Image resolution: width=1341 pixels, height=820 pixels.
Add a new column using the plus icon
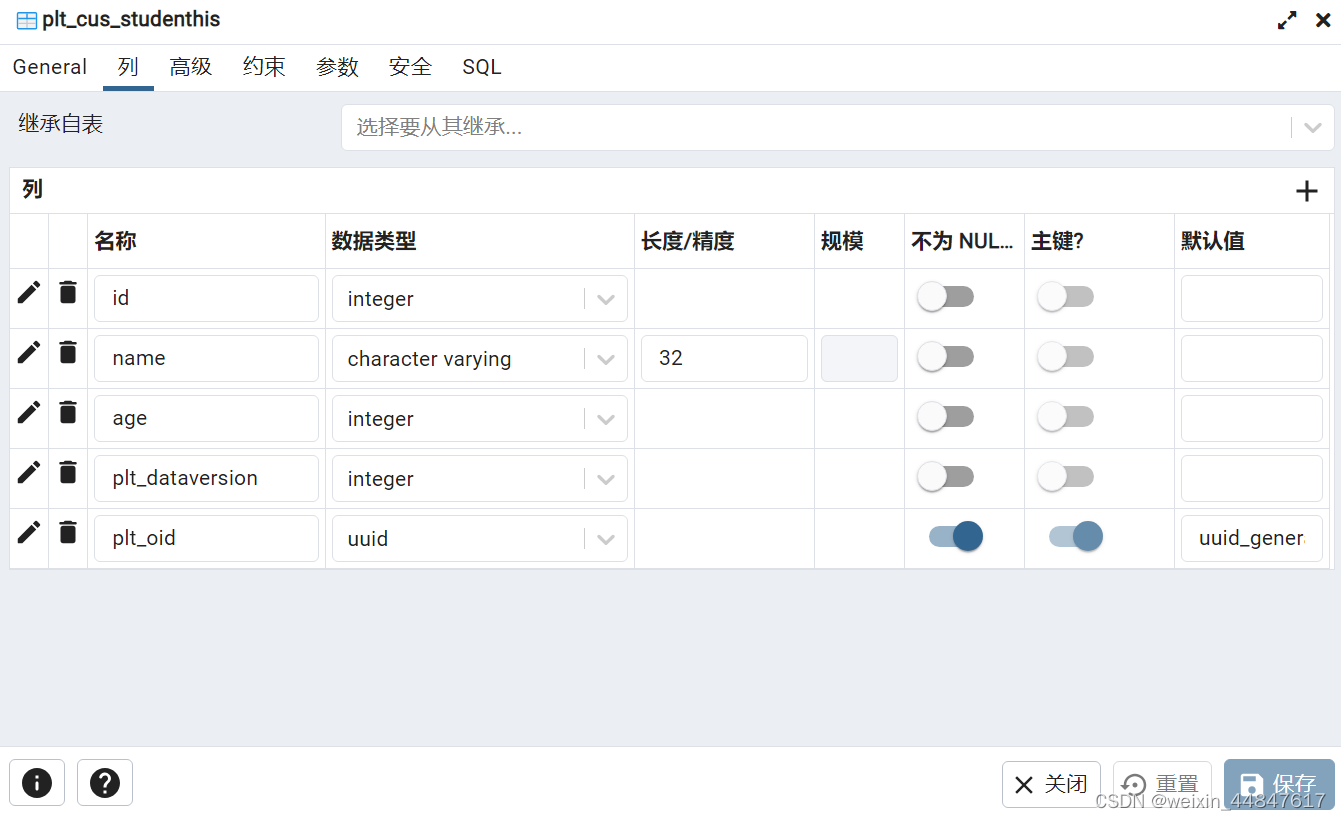[x=1307, y=190]
